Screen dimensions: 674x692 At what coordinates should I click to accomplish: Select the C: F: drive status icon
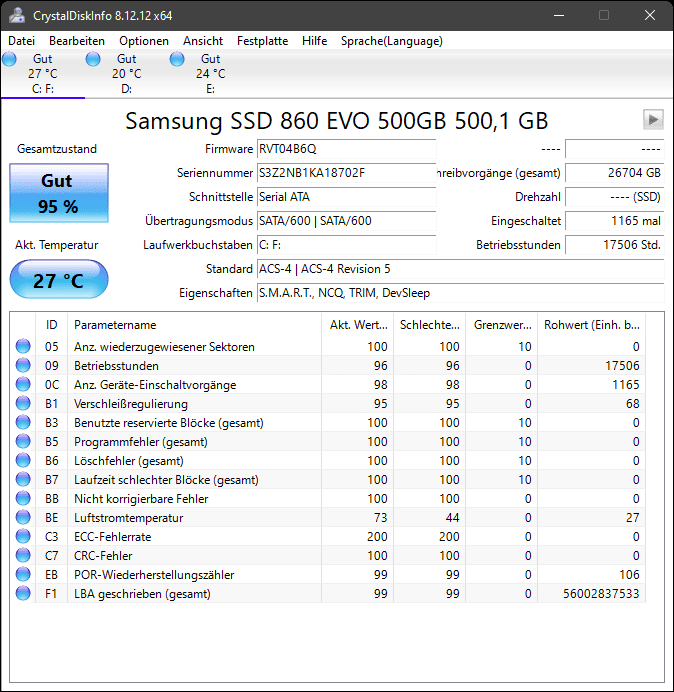[9, 59]
